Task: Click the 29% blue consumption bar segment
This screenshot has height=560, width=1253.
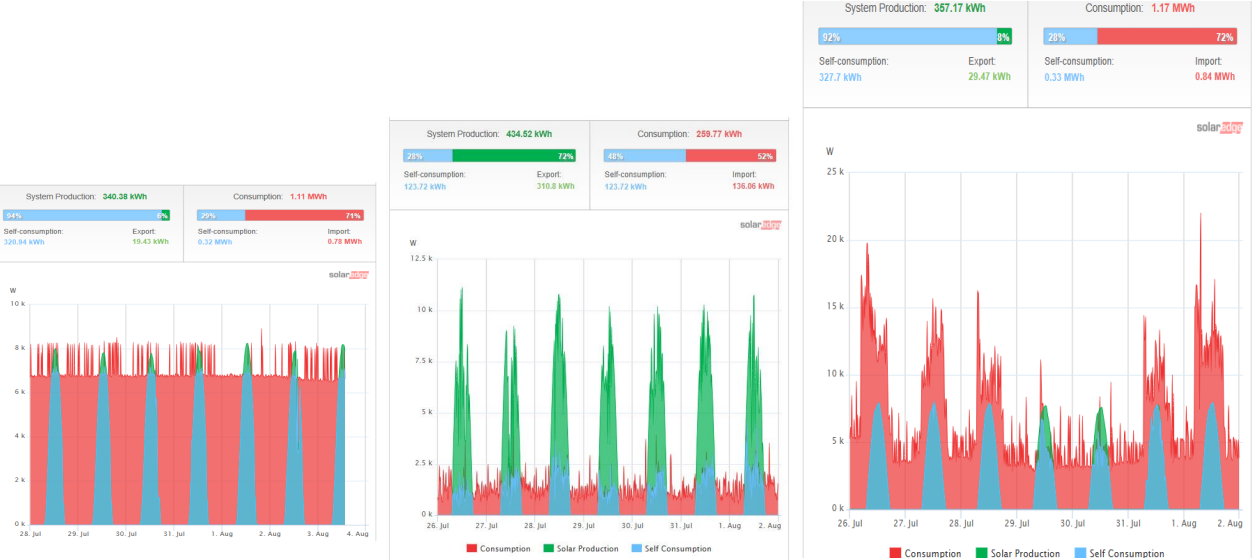Action: pyautogui.click(x=221, y=215)
